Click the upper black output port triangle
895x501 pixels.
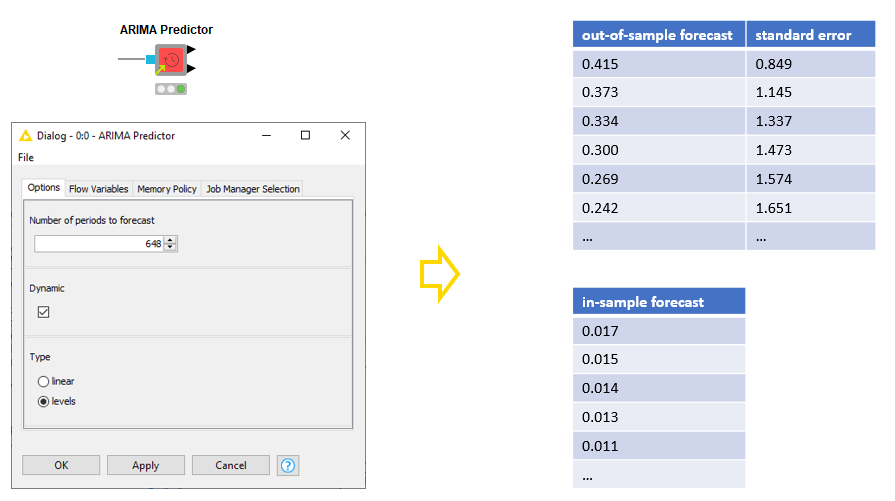(x=191, y=50)
